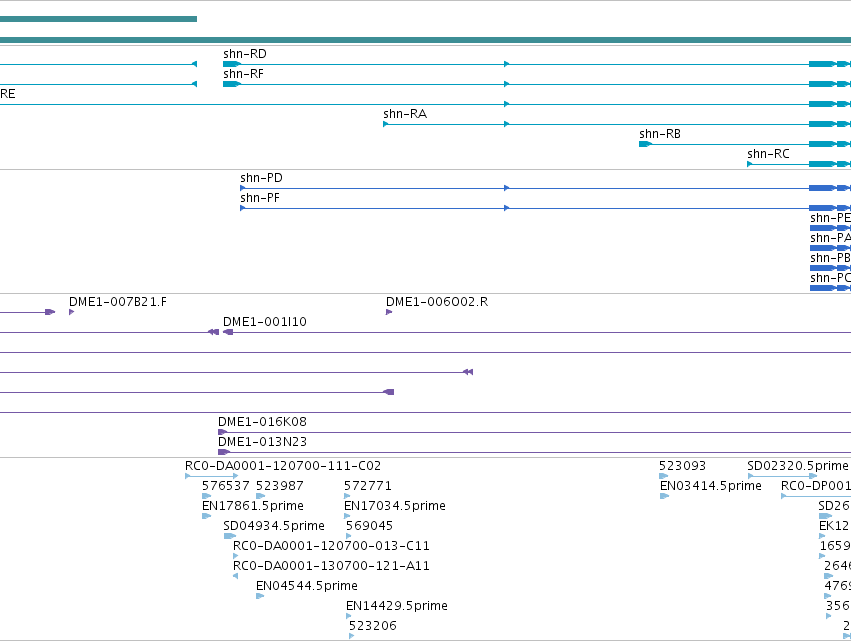This screenshot has width=851, height=641.
Task: Click the DME1-013N23 start glyph
Action: click(x=224, y=452)
